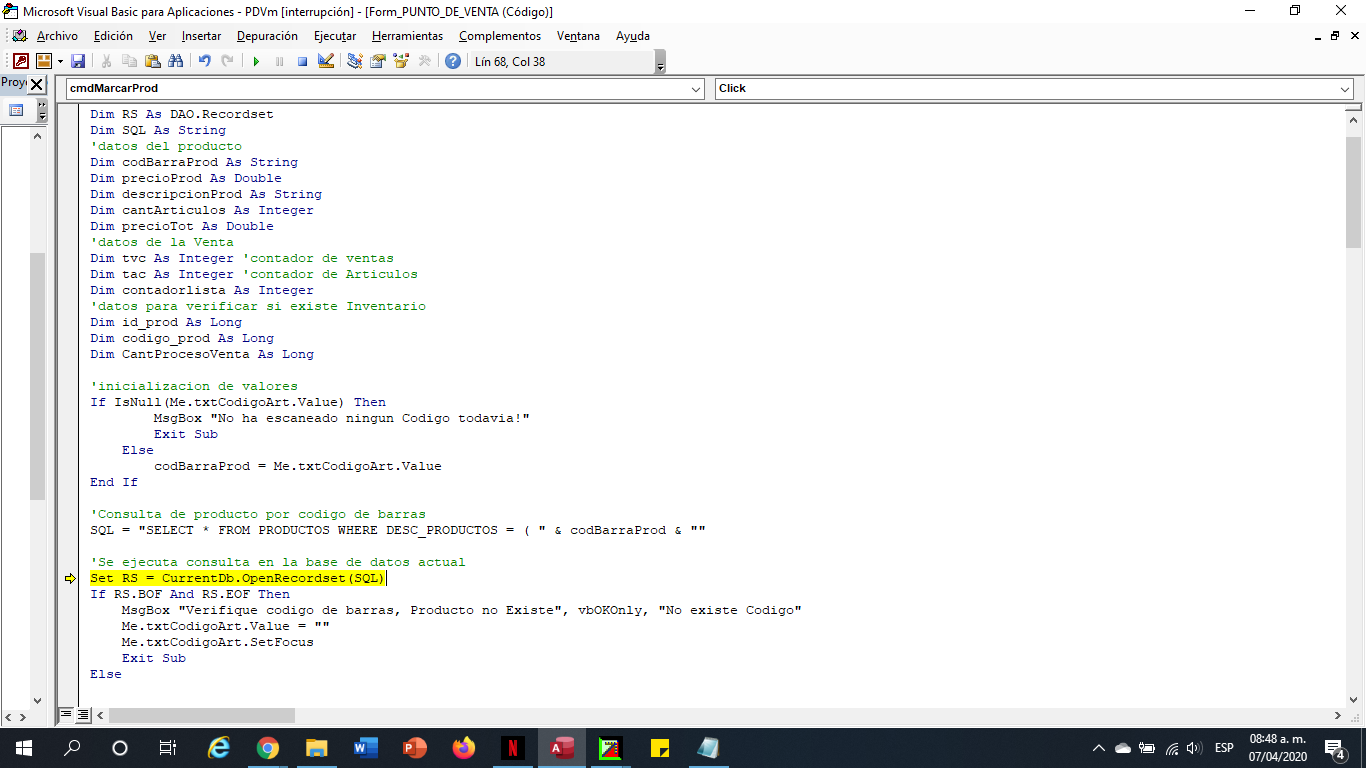The width and height of the screenshot is (1366, 768).
Task: Click the Cut scissors icon
Action: tap(107, 61)
